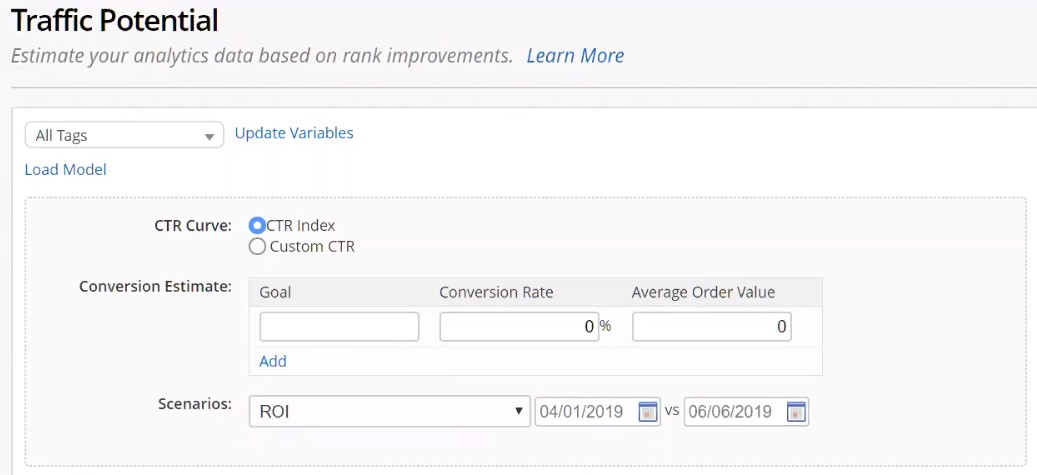1037x475 pixels.
Task: Click the Traffic Potential heading
Action: 114,21
